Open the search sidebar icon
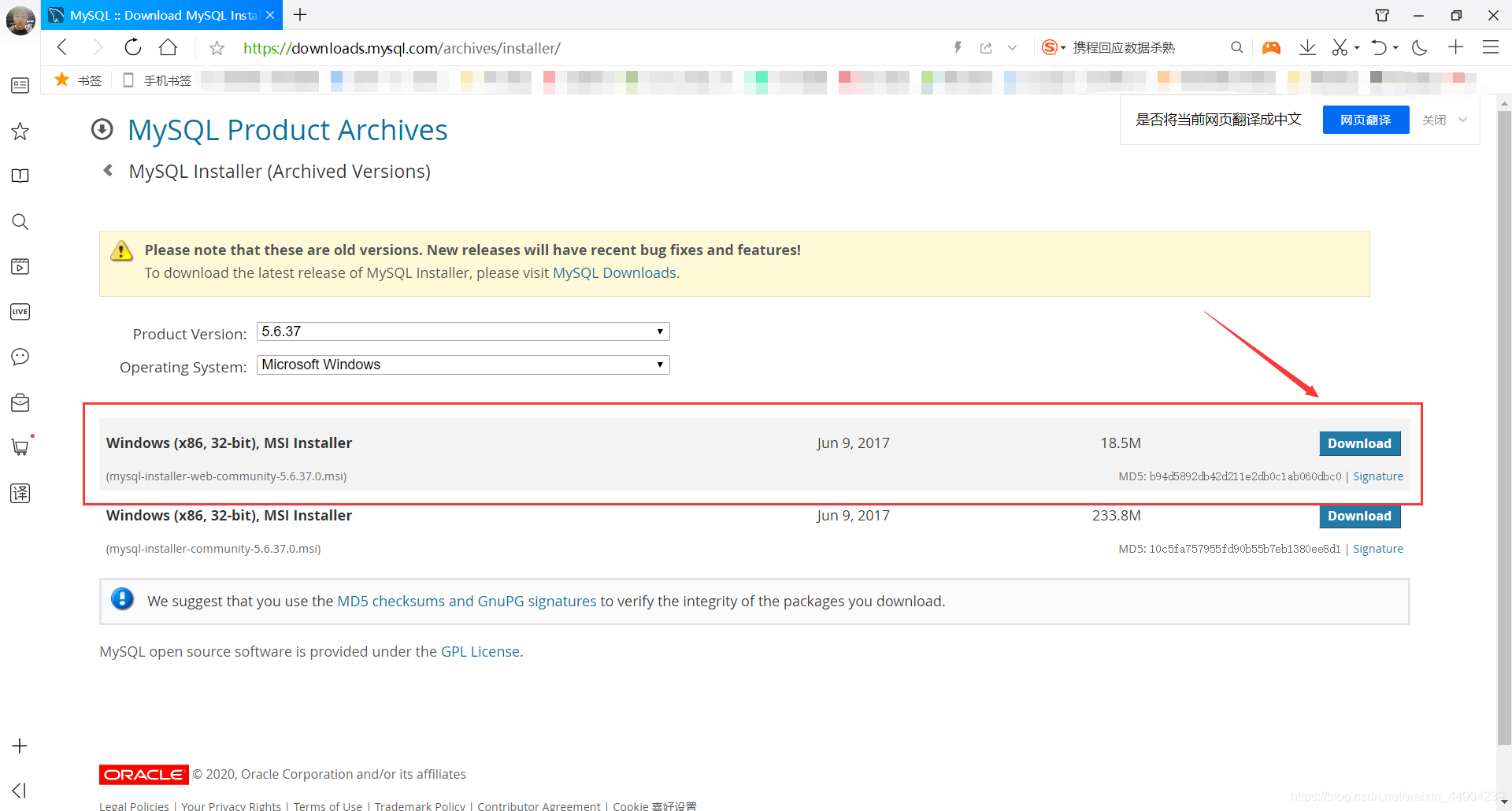 point(20,221)
